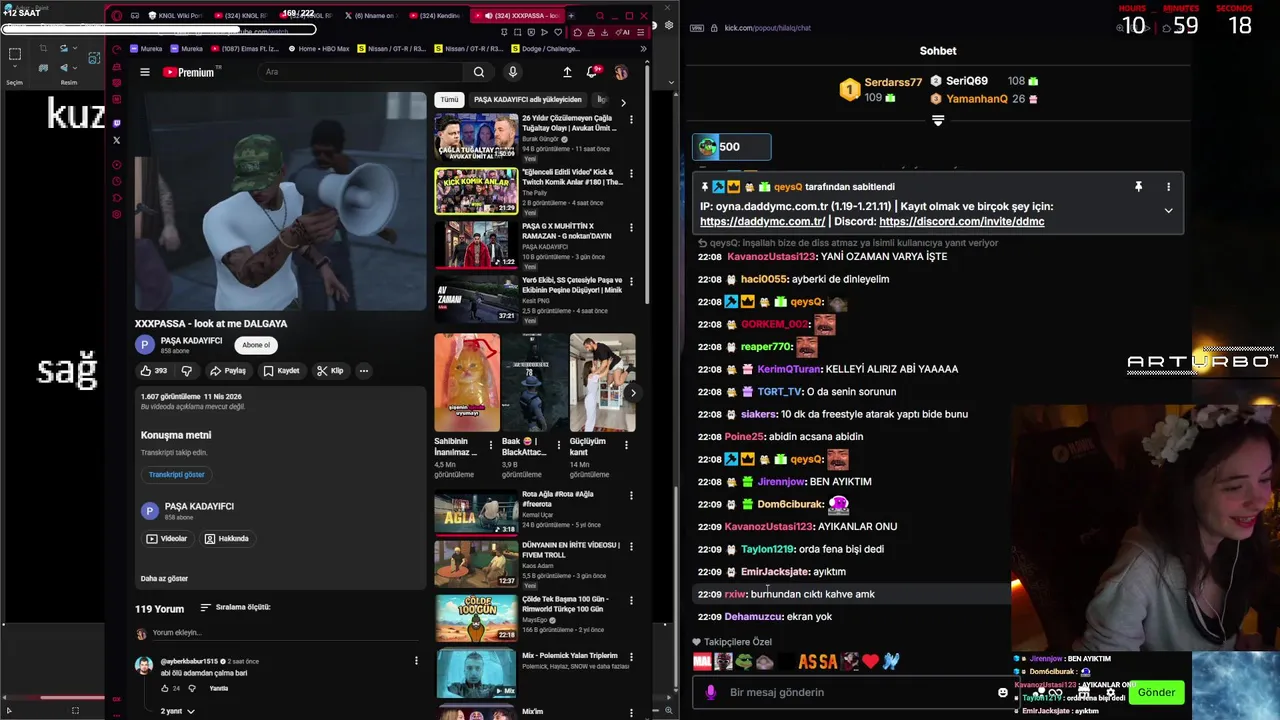
Task: Send chat message with Gönder button
Action: (1156, 692)
